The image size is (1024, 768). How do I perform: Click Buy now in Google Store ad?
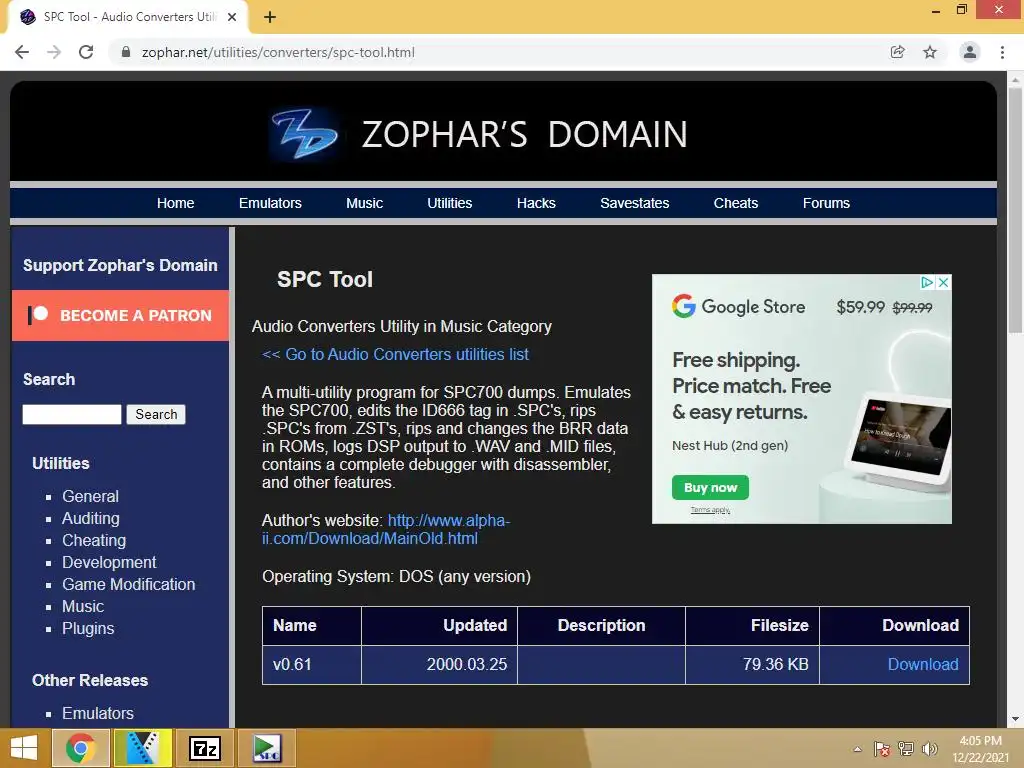(711, 487)
